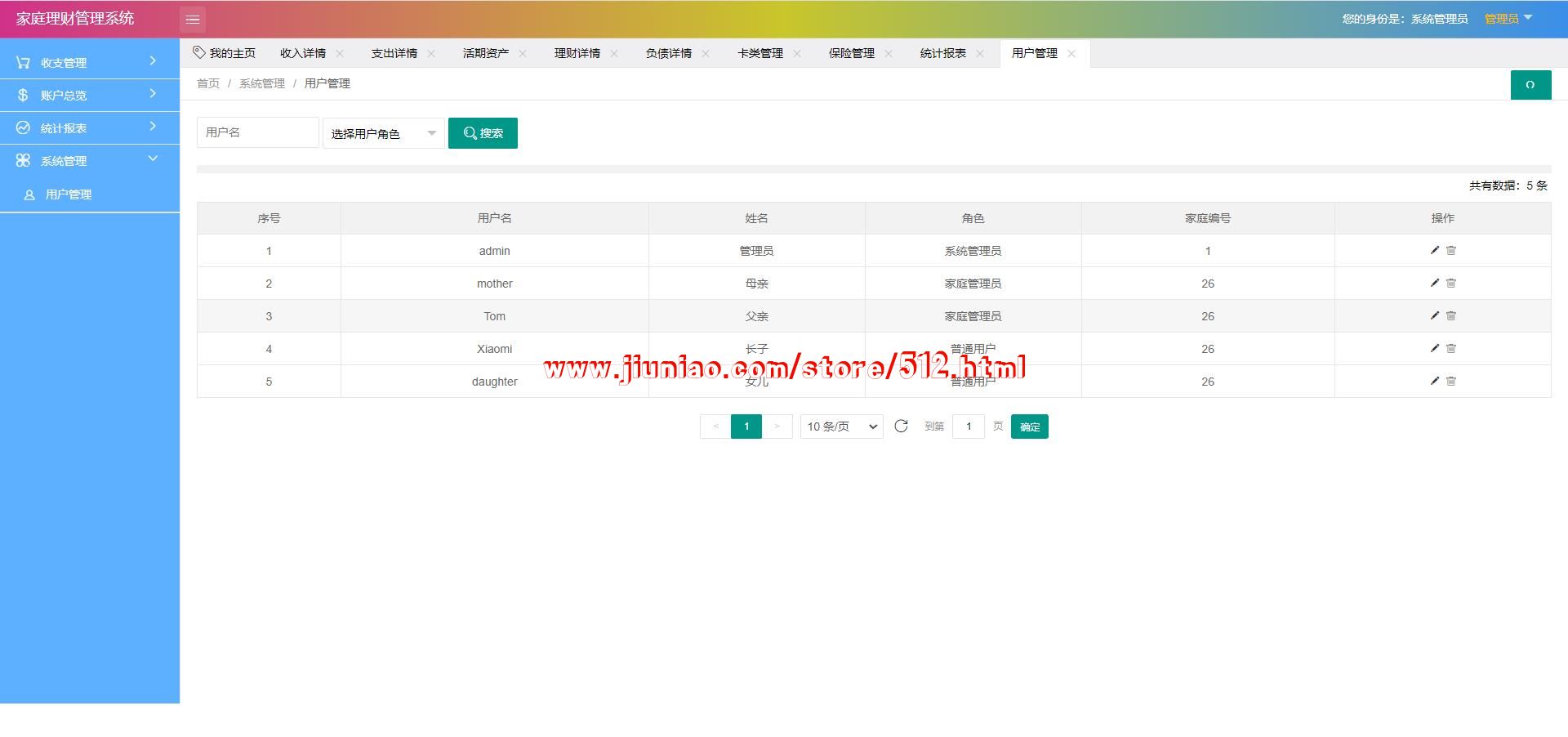1568x737 pixels.
Task: Click trash icon for daughter row
Action: pos(1451,382)
